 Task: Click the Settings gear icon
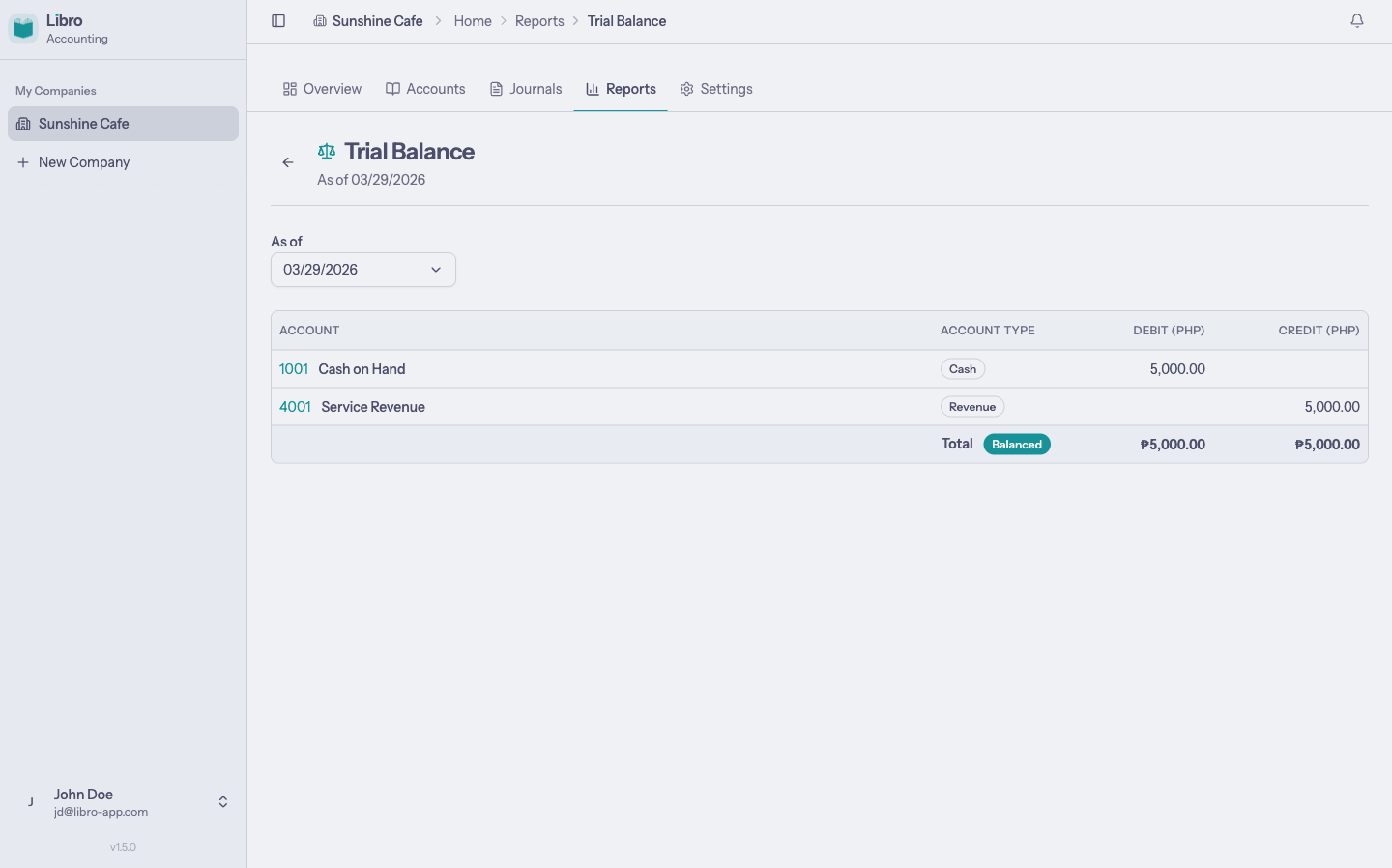pyautogui.click(x=686, y=88)
